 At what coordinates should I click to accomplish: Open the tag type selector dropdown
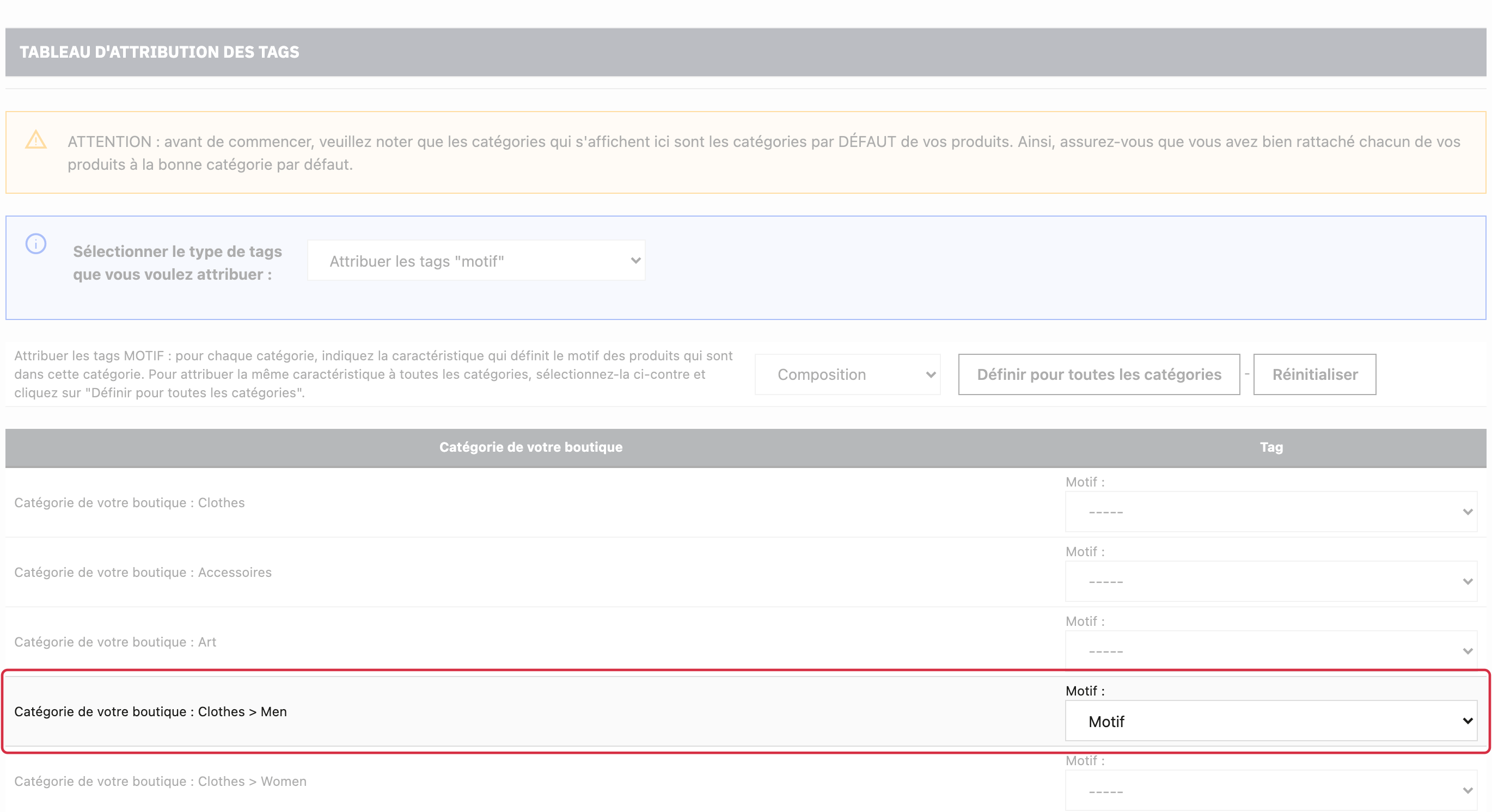pos(476,261)
